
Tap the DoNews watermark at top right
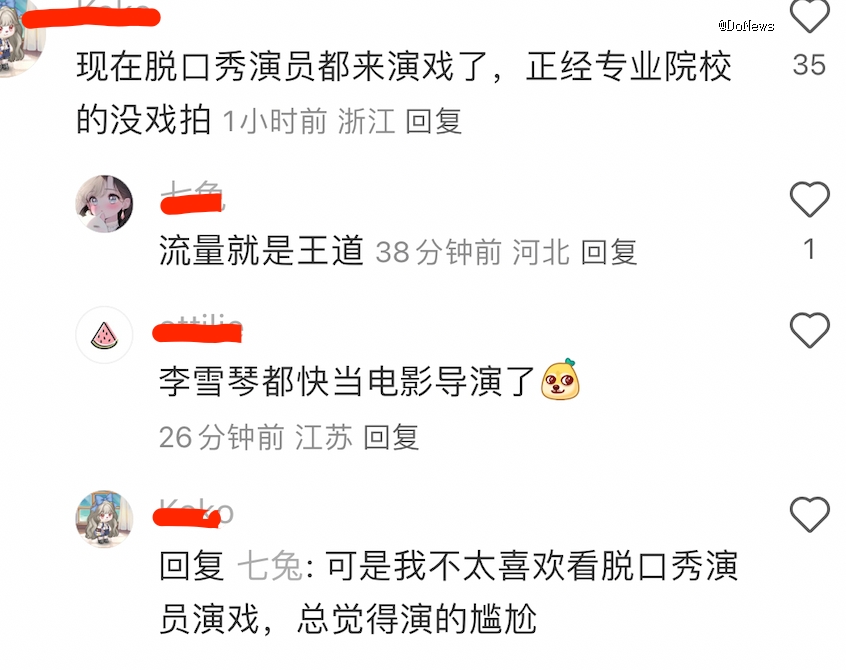746,25
